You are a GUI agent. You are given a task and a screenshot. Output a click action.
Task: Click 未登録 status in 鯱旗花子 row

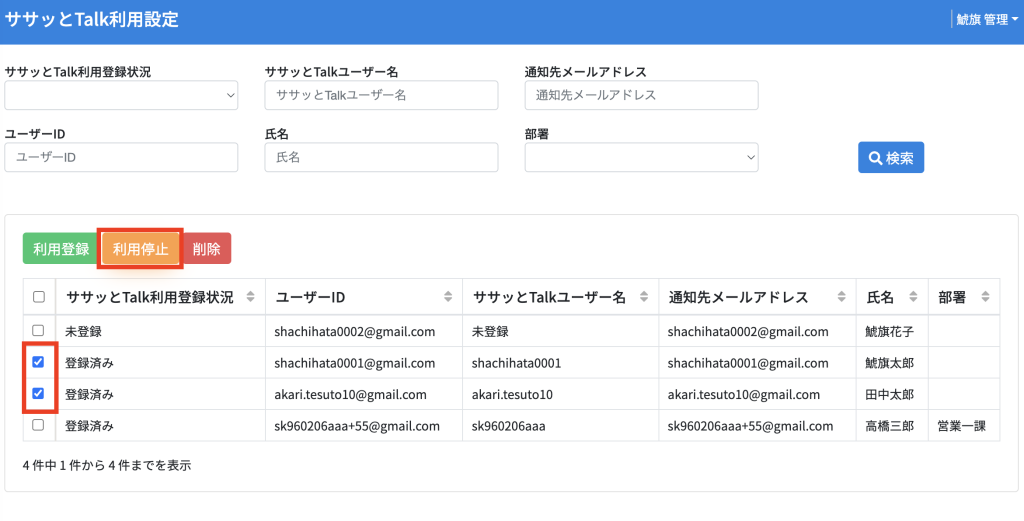tap(83, 332)
